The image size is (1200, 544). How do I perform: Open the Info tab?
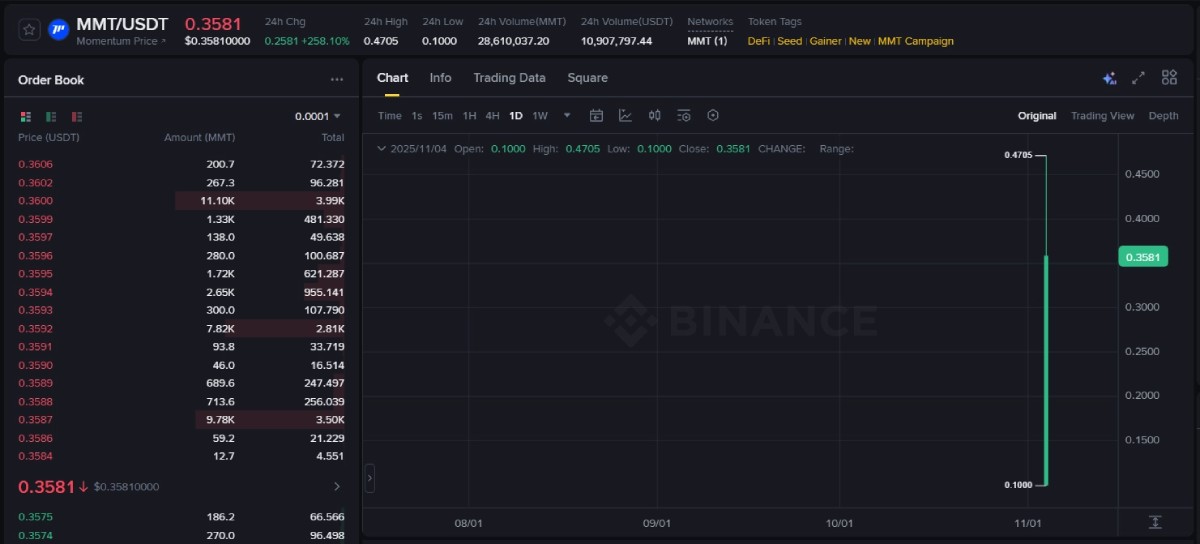tap(440, 78)
